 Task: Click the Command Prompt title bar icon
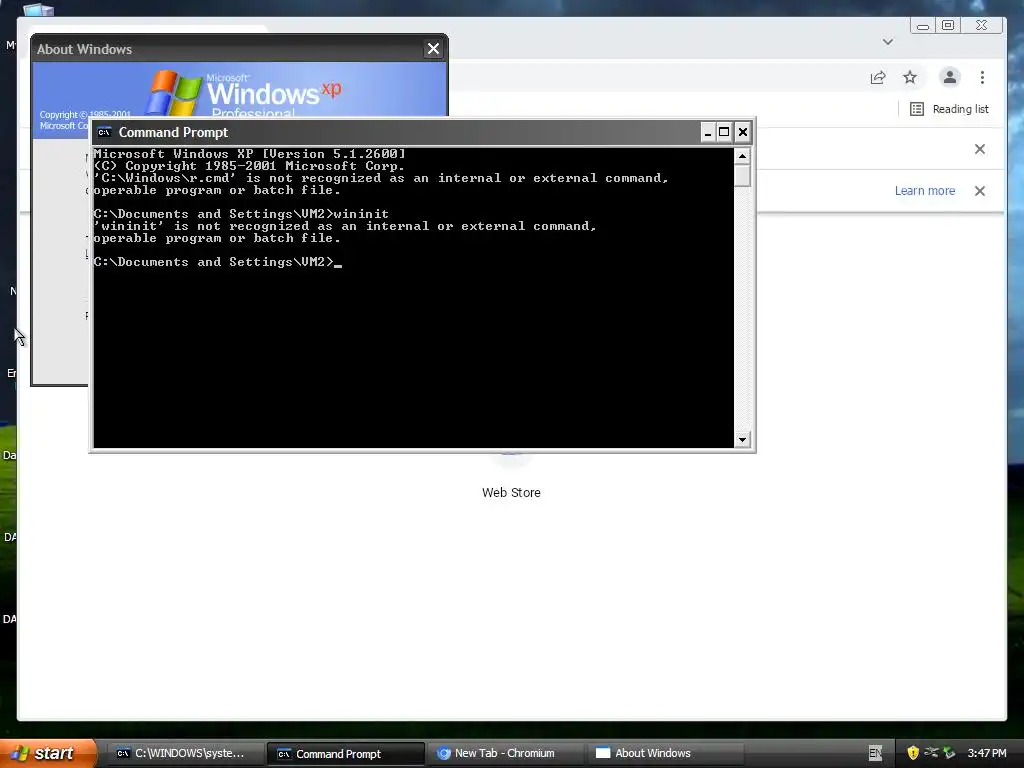pyautogui.click(x=104, y=133)
